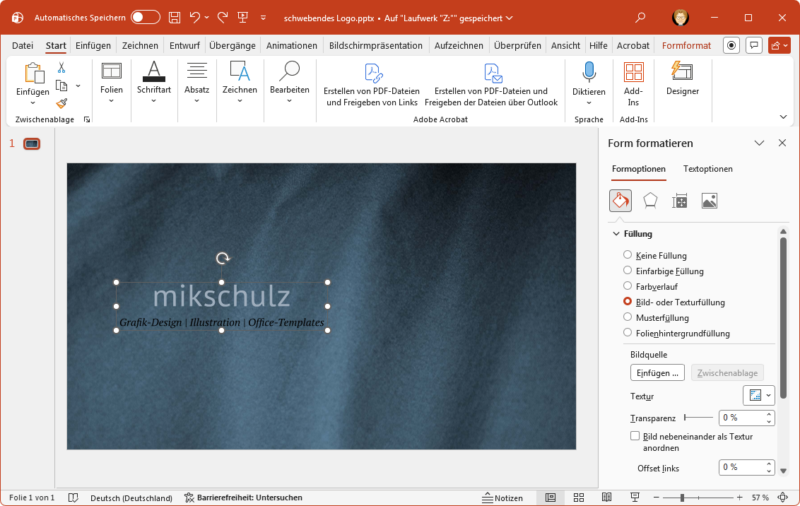Click Deutsch (Deutschland) language indicator

[131, 497]
